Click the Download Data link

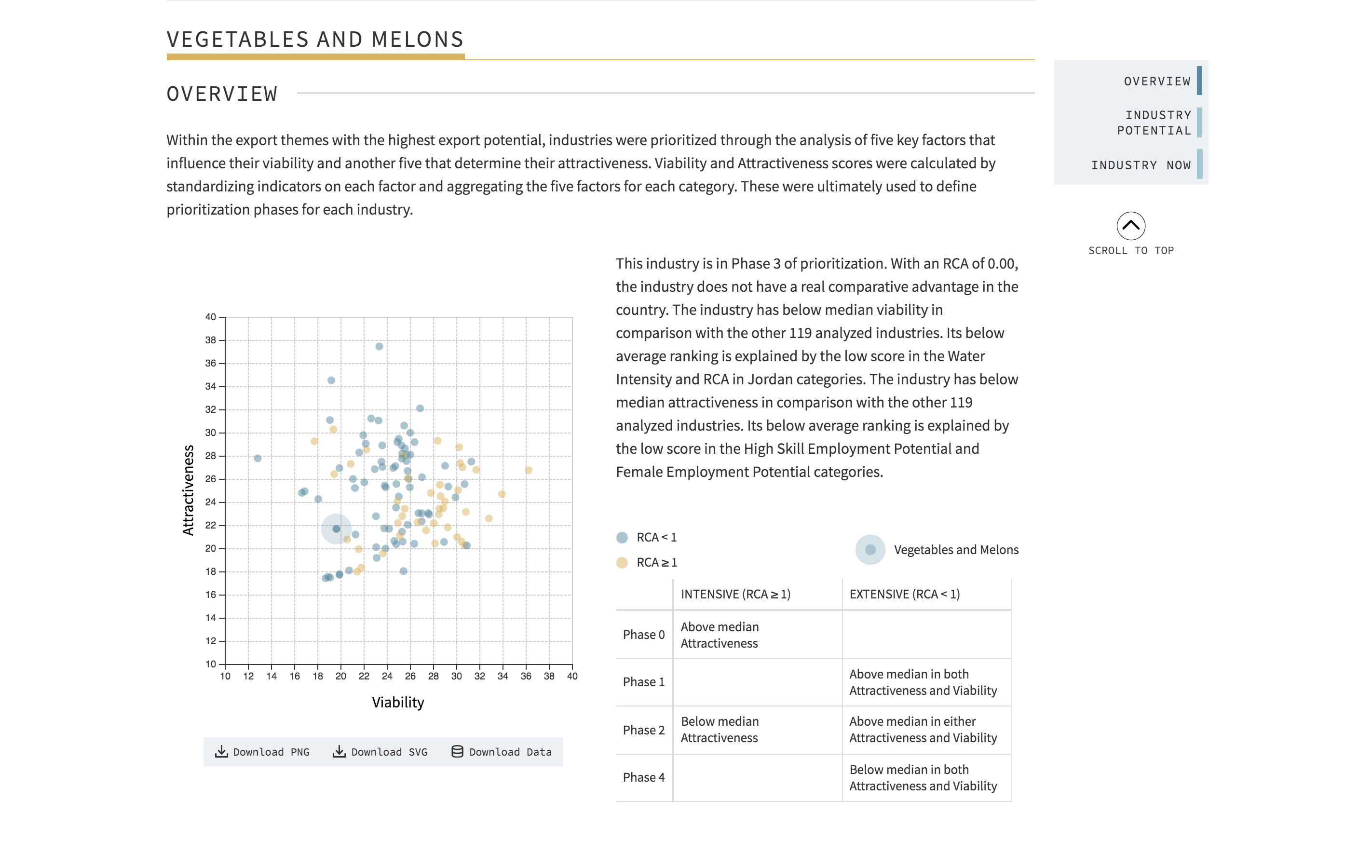click(x=500, y=752)
